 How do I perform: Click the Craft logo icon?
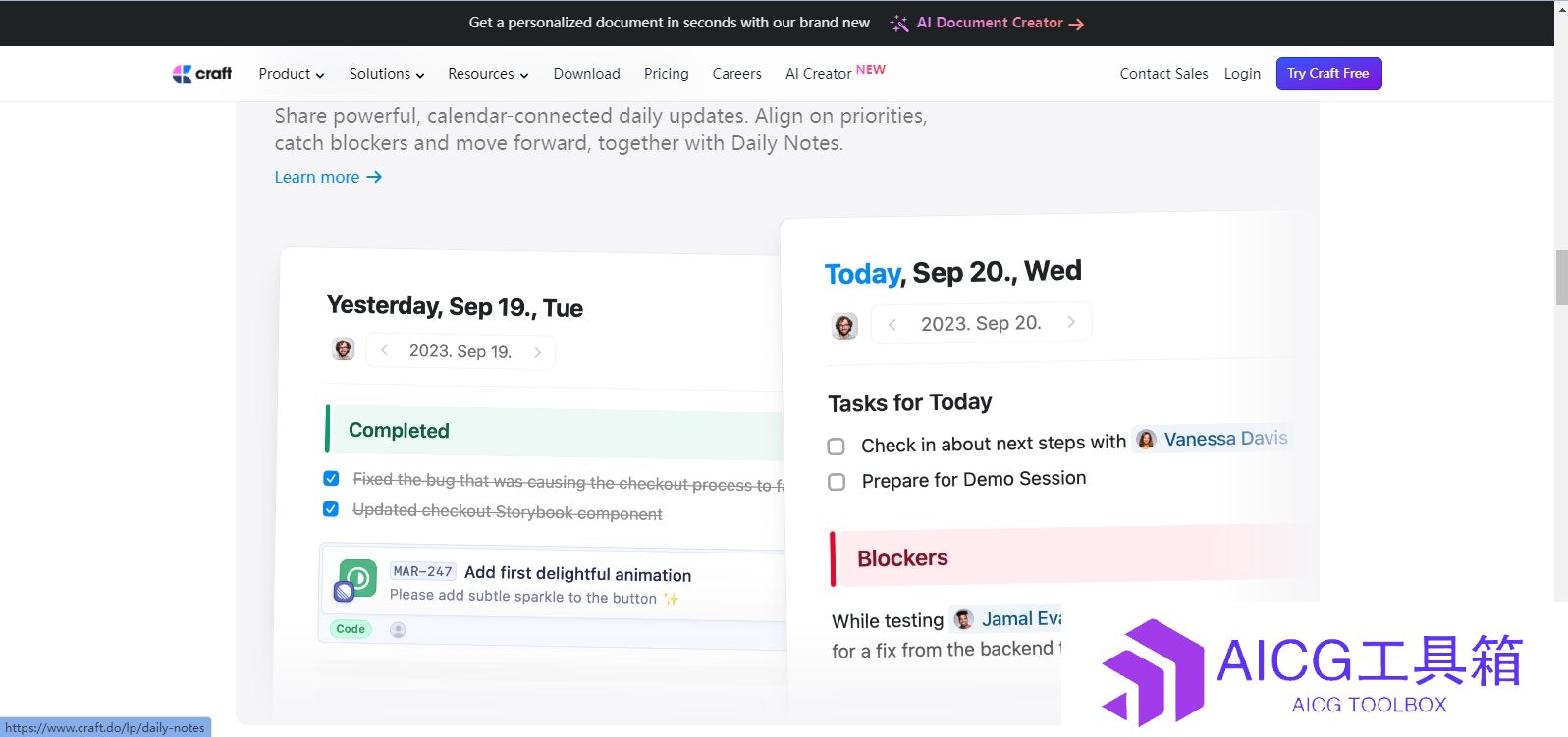[183, 74]
